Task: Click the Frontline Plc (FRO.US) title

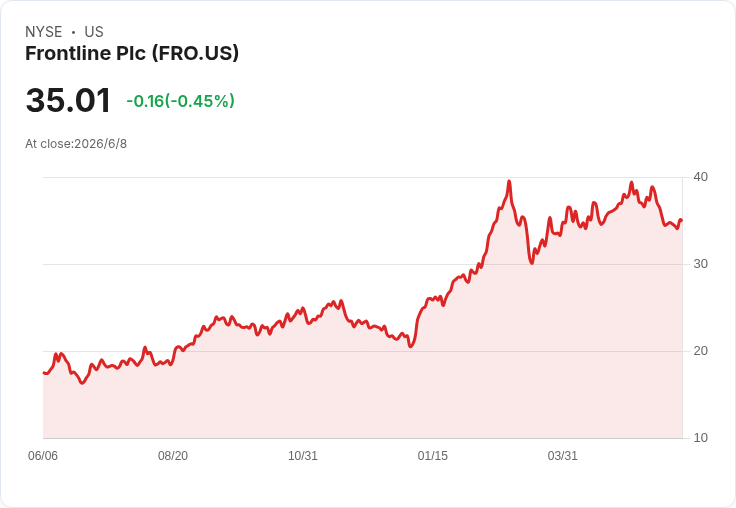Action: tap(132, 54)
